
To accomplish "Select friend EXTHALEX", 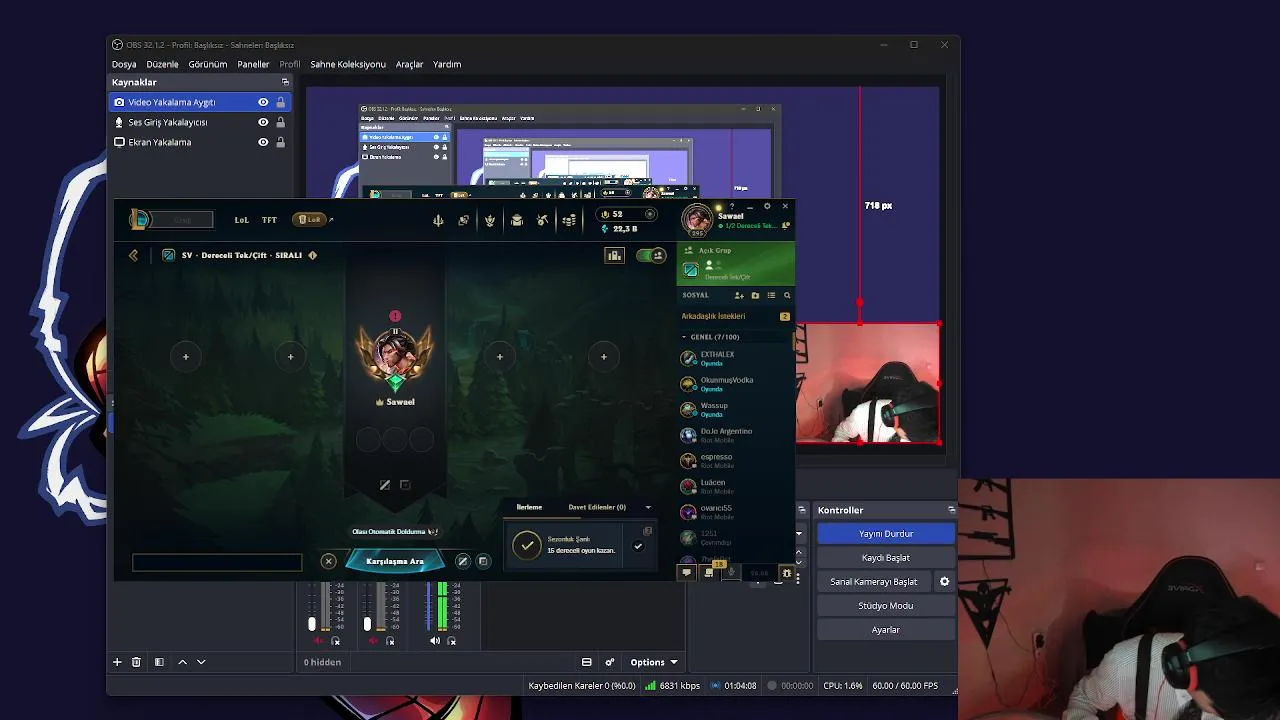I will coord(736,358).
